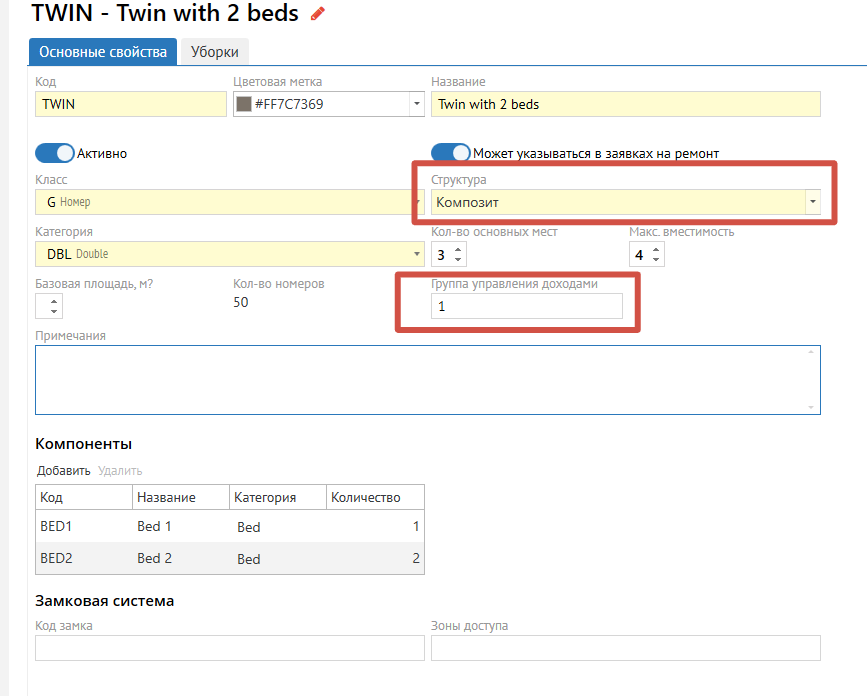Decrease the maximum capacity value
This screenshot has width=867, height=696.
click(656, 260)
